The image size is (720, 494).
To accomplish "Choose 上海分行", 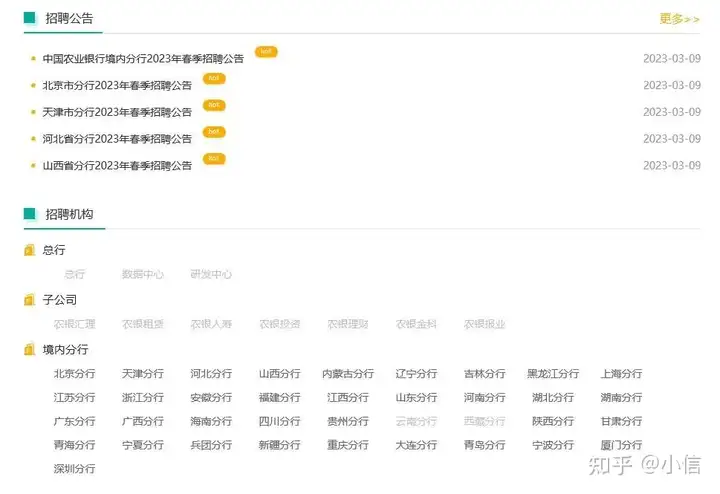I will pyautogui.click(x=622, y=374).
